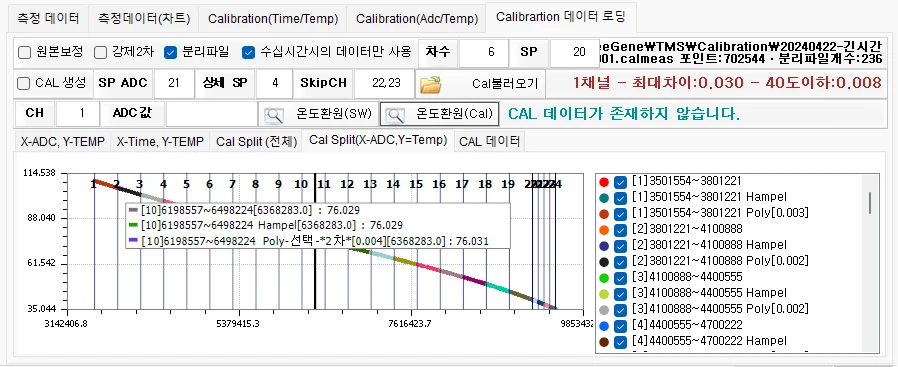Open the 측정 데이터 tab

pyautogui.click(x=48, y=18)
